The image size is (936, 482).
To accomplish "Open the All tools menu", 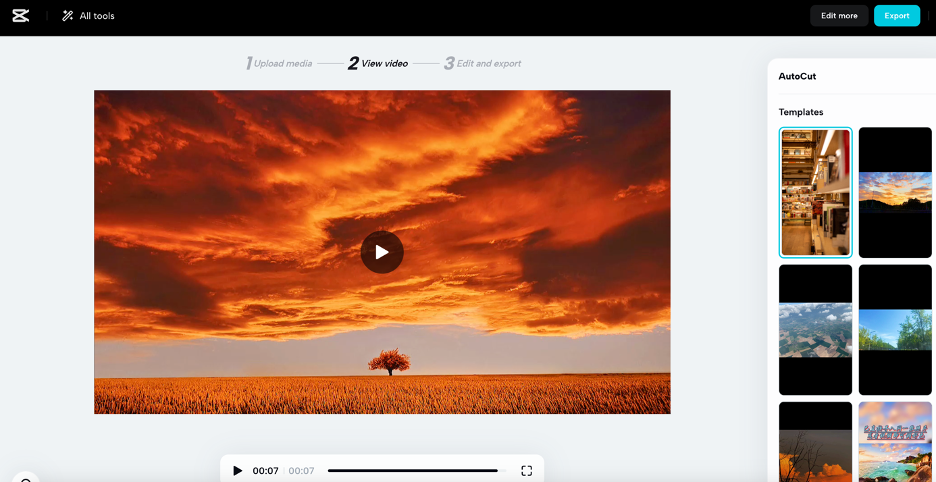I will [88, 16].
